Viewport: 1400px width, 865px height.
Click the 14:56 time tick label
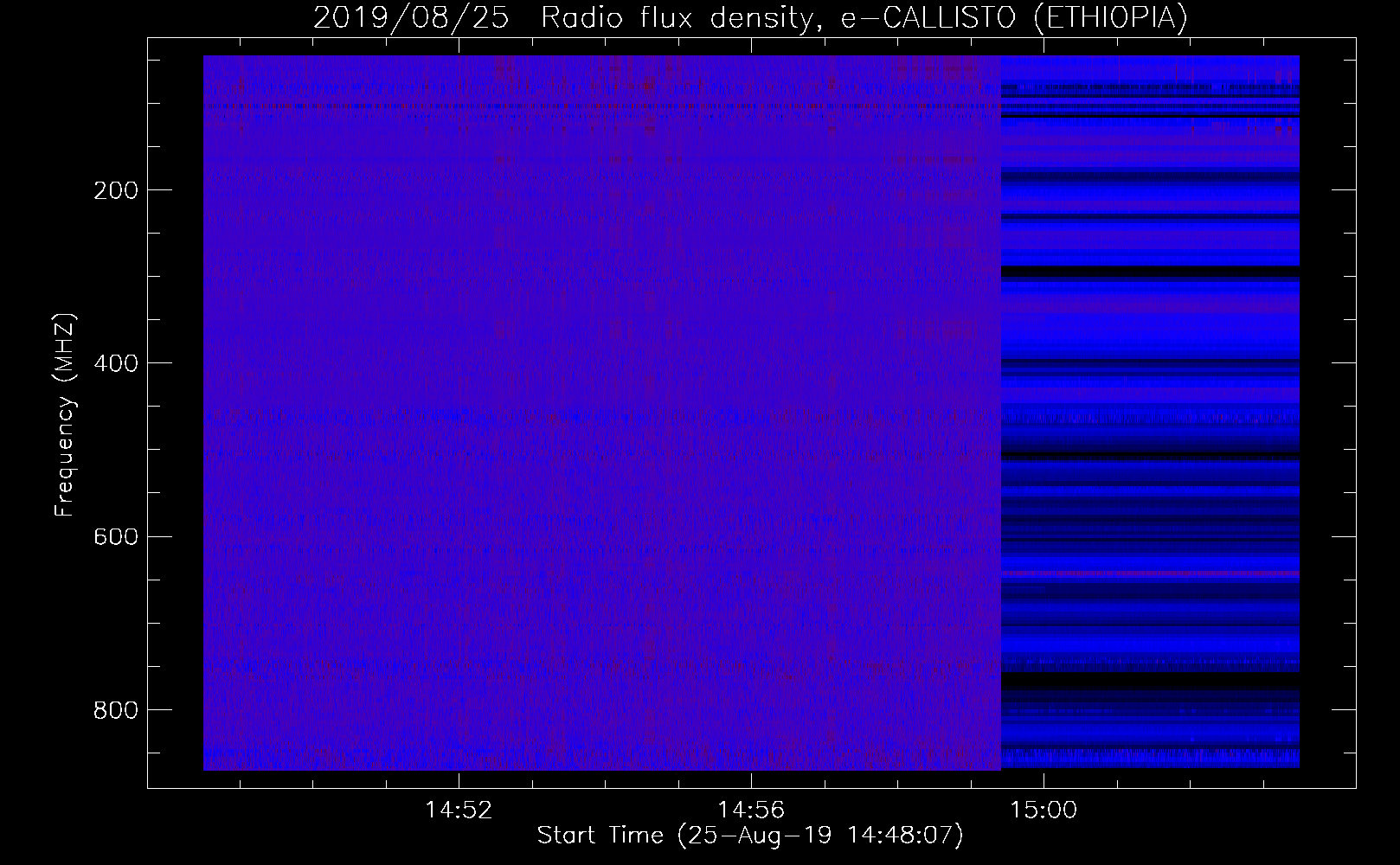(751, 810)
